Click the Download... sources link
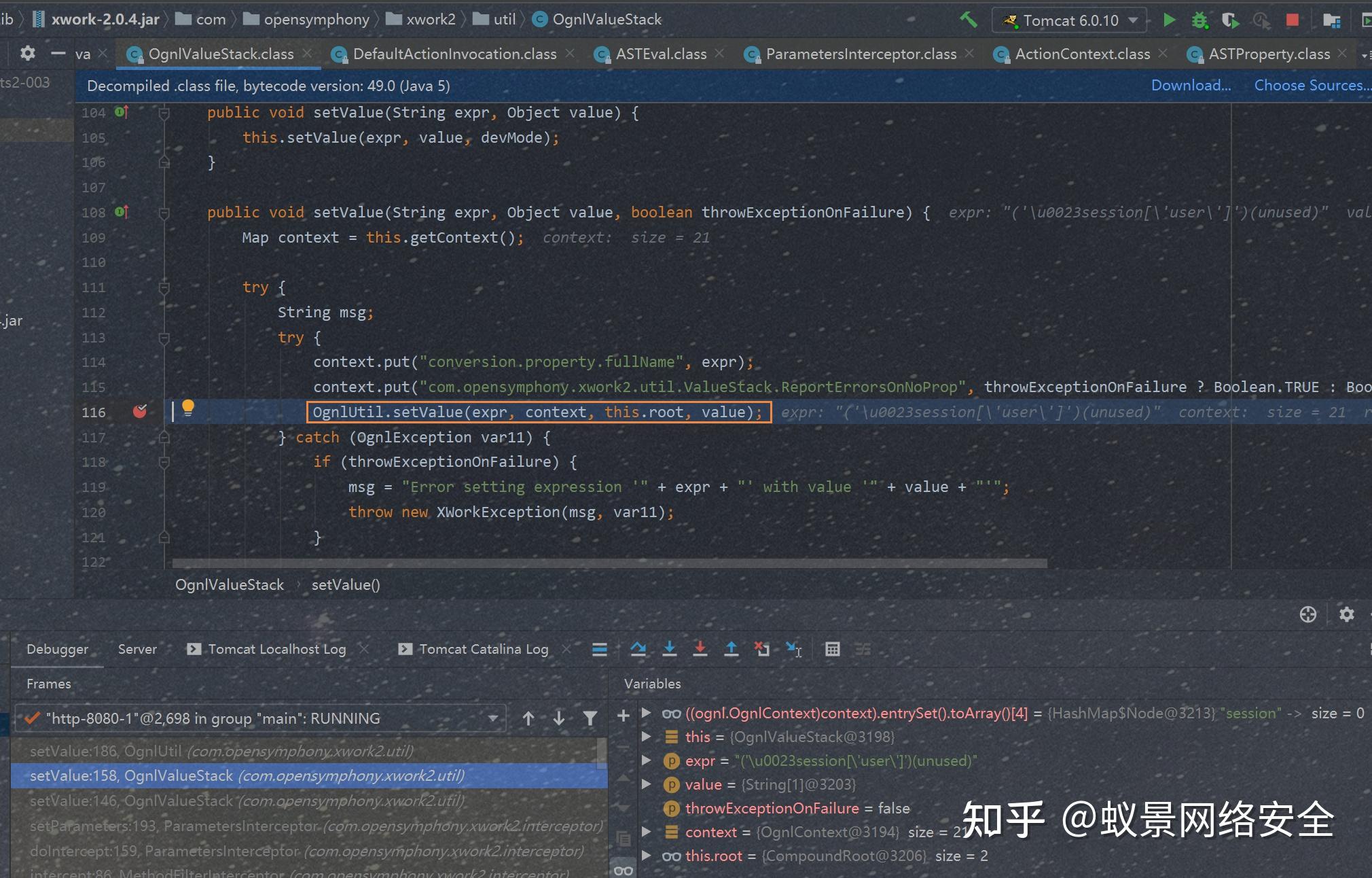 pos(1191,86)
